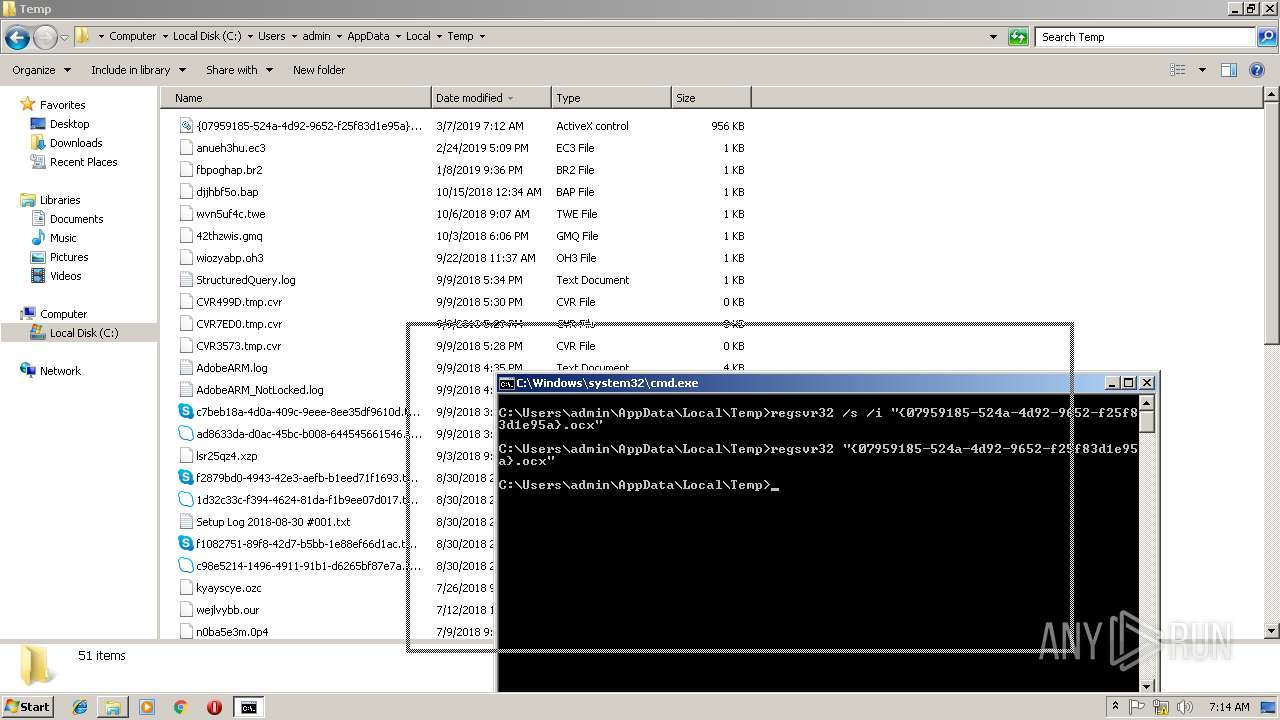Viewport: 1280px width, 720px height.
Task: Click the Computer breadcrumb segment
Action: 132,36
